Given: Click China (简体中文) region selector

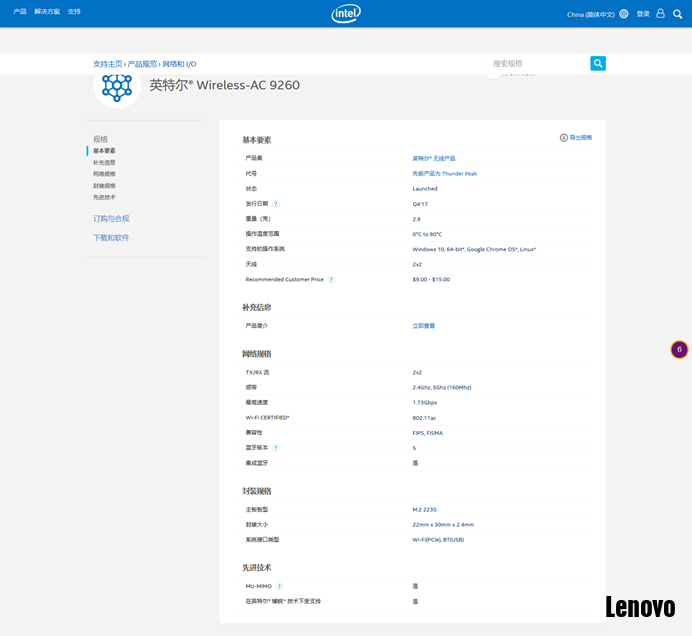Looking at the screenshot, I should [x=590, y=15].
